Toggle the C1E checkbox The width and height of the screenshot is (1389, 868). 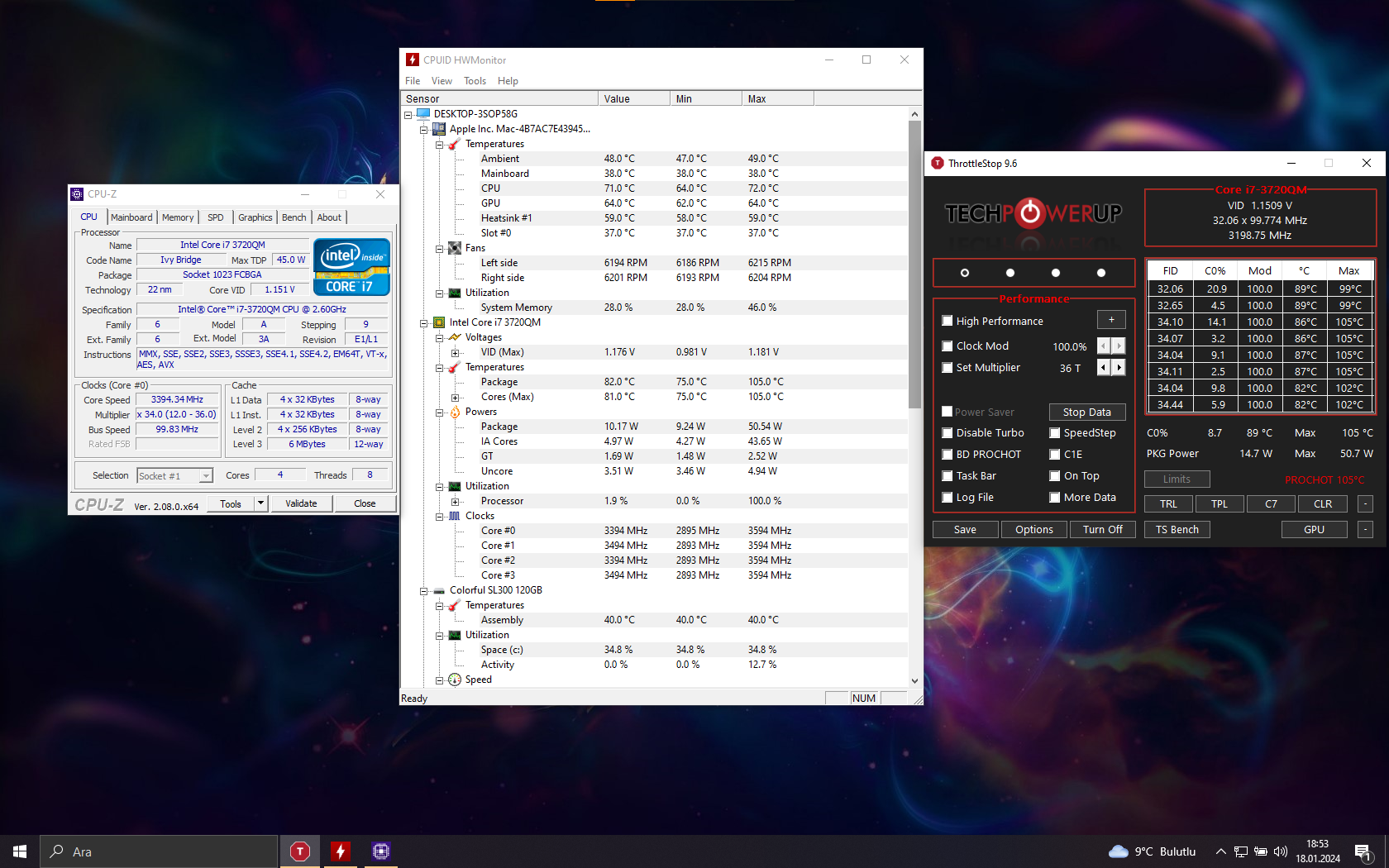[1055, 454]
